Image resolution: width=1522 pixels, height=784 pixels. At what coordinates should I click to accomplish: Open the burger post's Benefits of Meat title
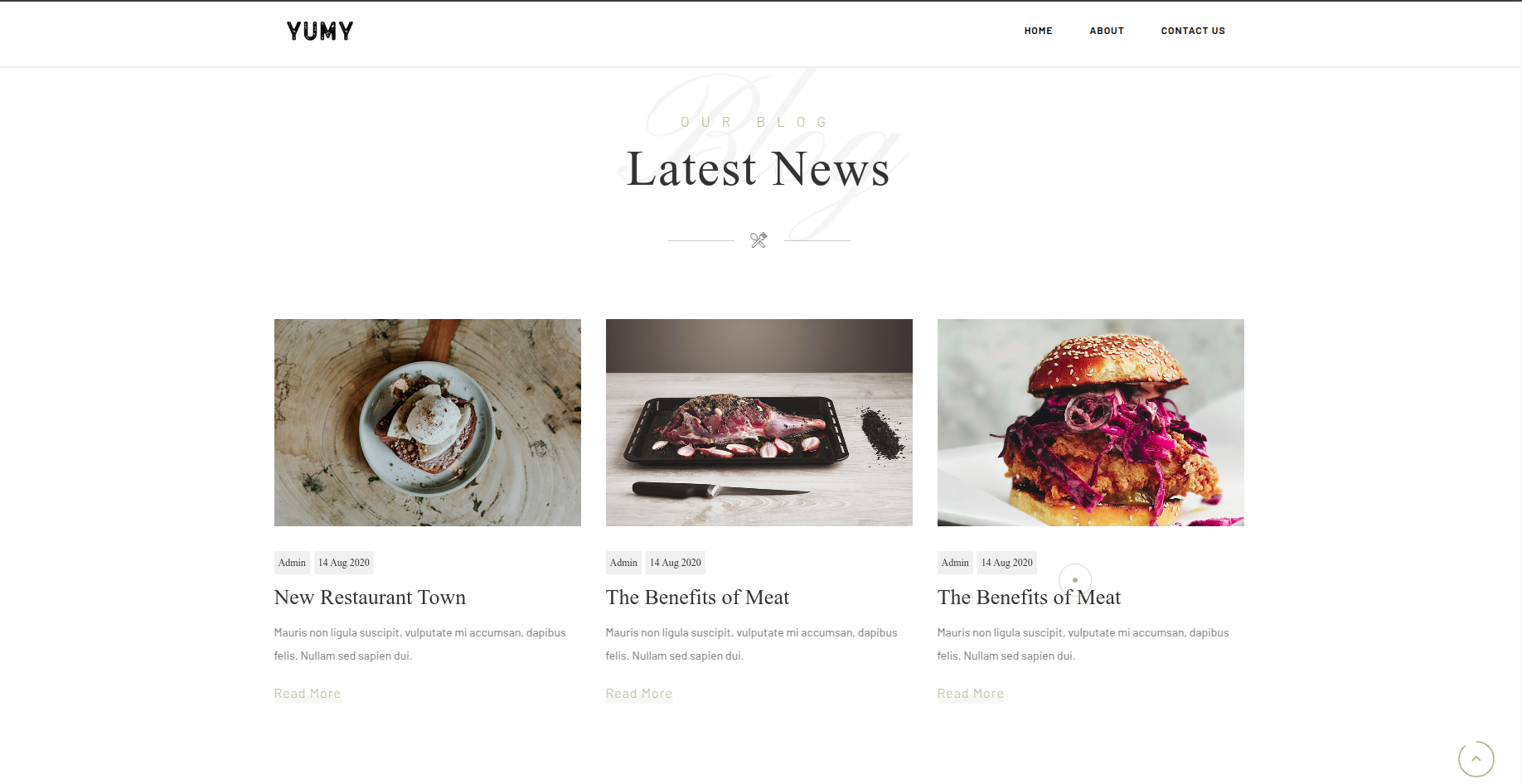pos(1029,598)
